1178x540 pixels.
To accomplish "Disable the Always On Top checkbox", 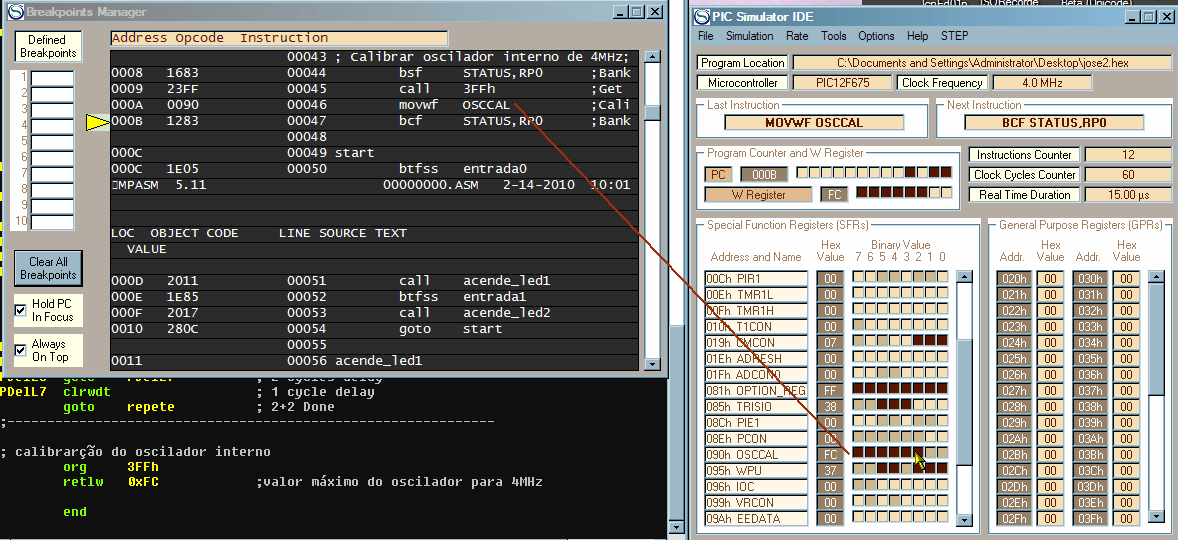I will click(20, 350).
